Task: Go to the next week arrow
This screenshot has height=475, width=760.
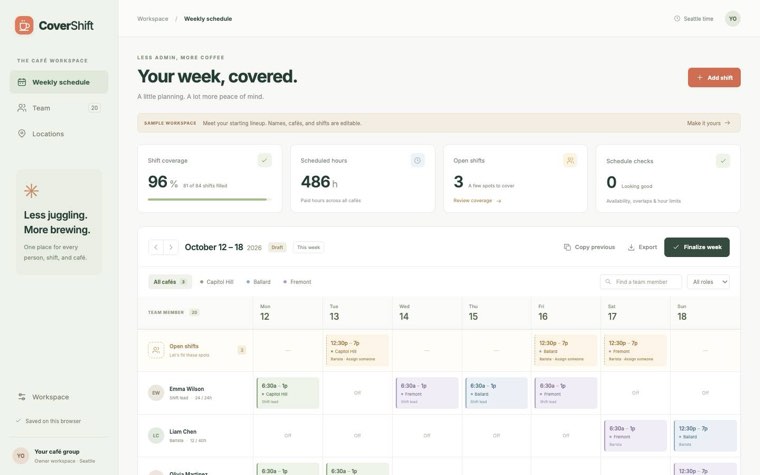Action: click(x=171, y=247)
